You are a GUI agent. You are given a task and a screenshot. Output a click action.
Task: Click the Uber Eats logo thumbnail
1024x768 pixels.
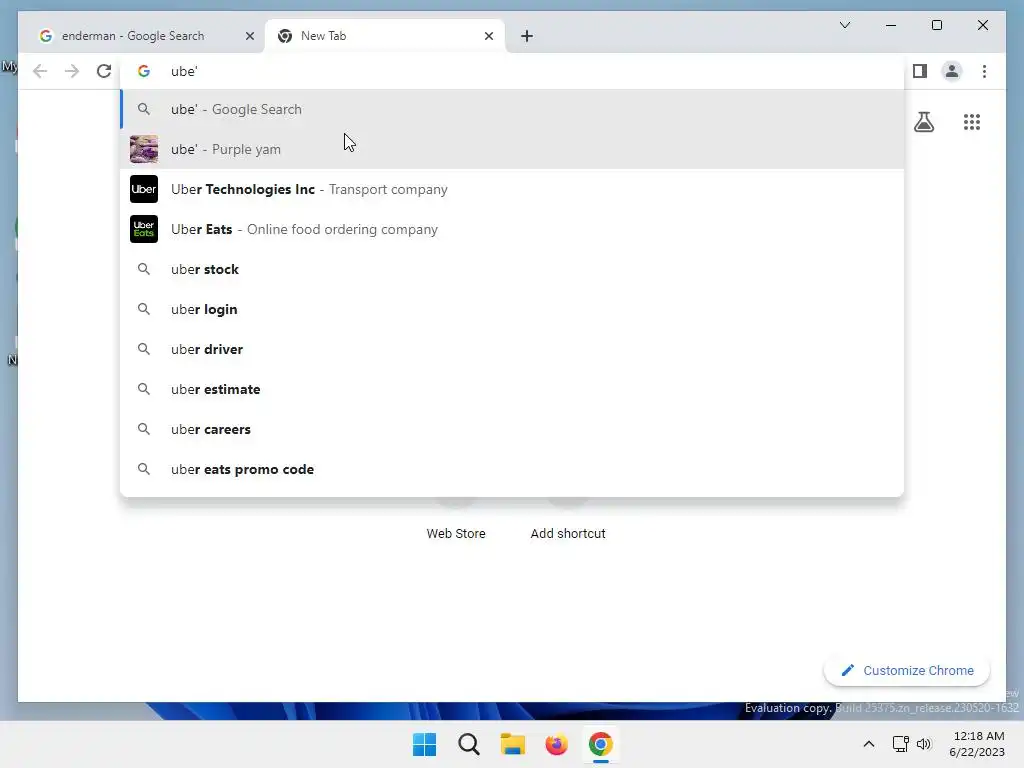coord(144,229)
